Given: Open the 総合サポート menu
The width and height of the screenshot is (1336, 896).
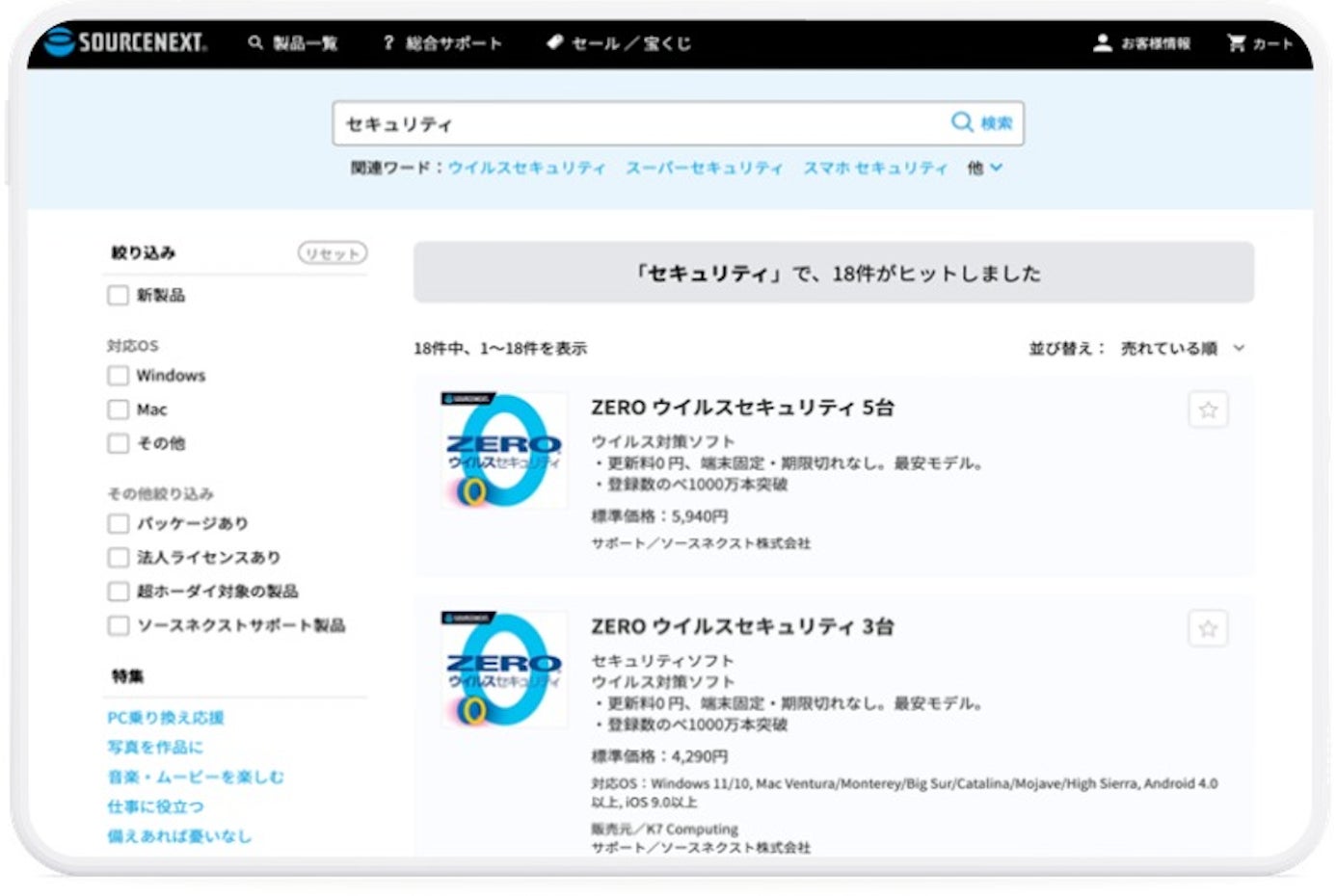Looking at the screenshot, I should click(x=453, y=42).
